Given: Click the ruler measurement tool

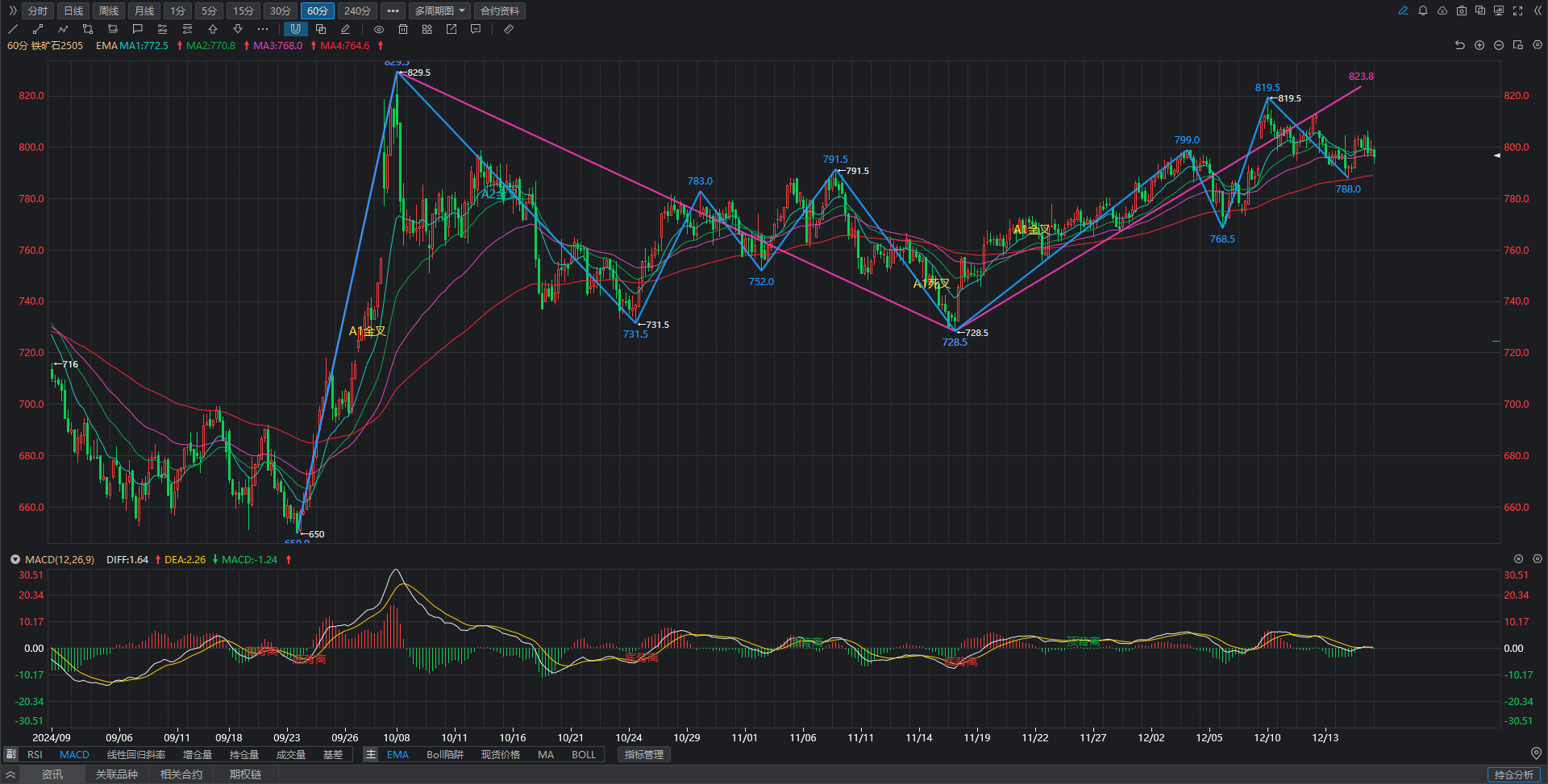Looking at the screenshot, I should point(509,29).
